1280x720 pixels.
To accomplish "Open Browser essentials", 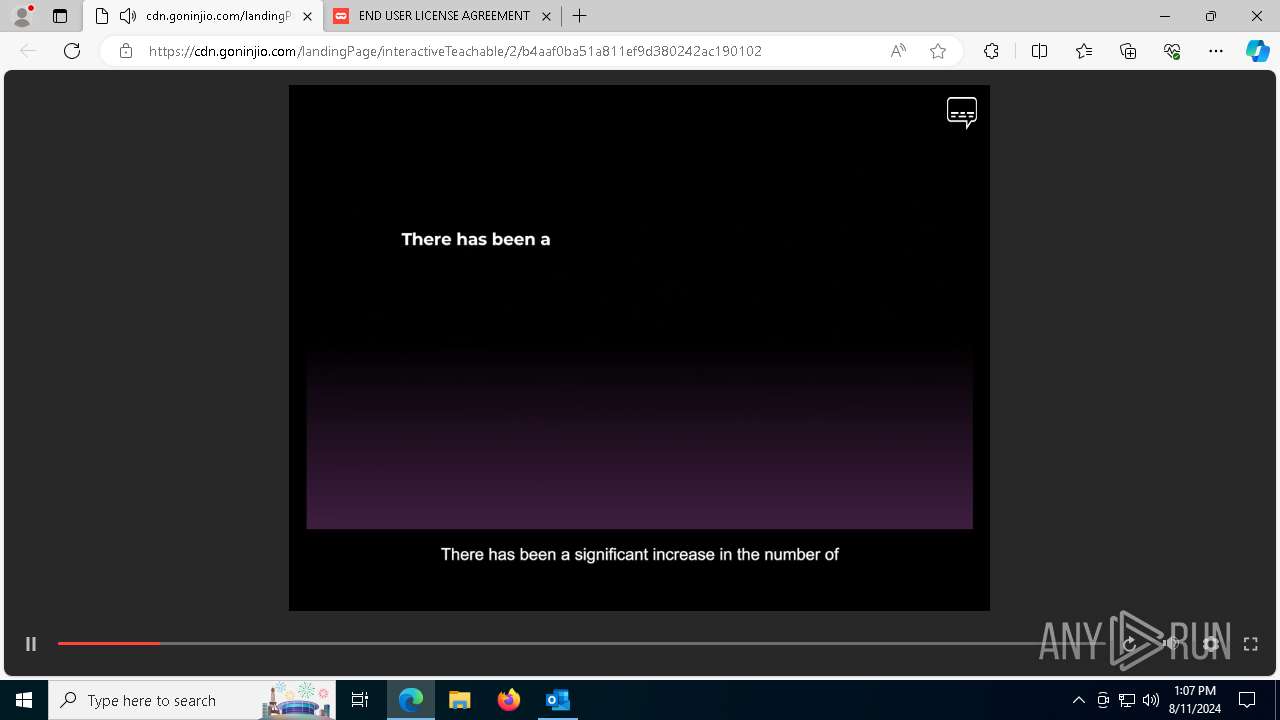I will [x=1172, y=51].
